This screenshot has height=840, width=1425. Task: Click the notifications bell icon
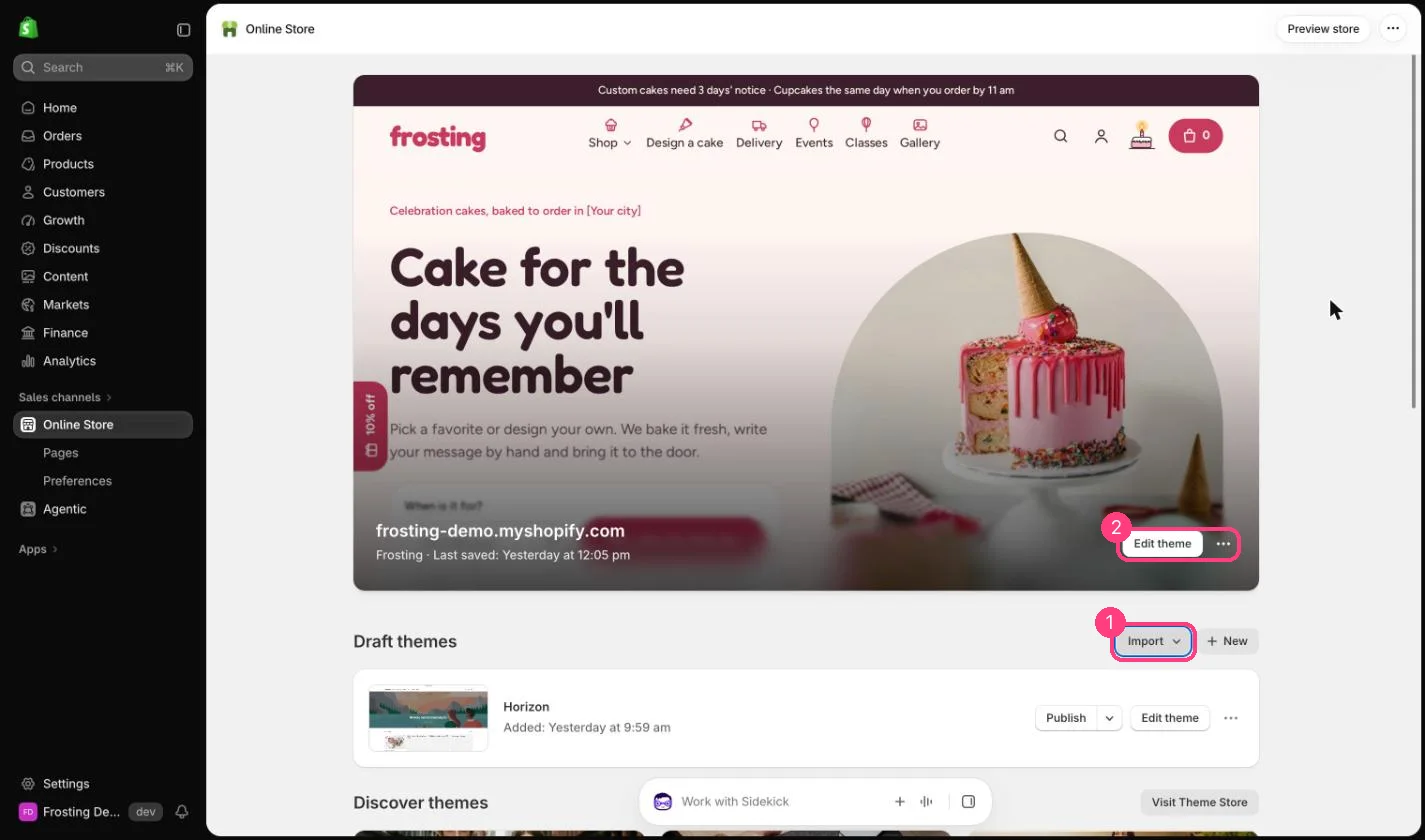tap(182, 812)
